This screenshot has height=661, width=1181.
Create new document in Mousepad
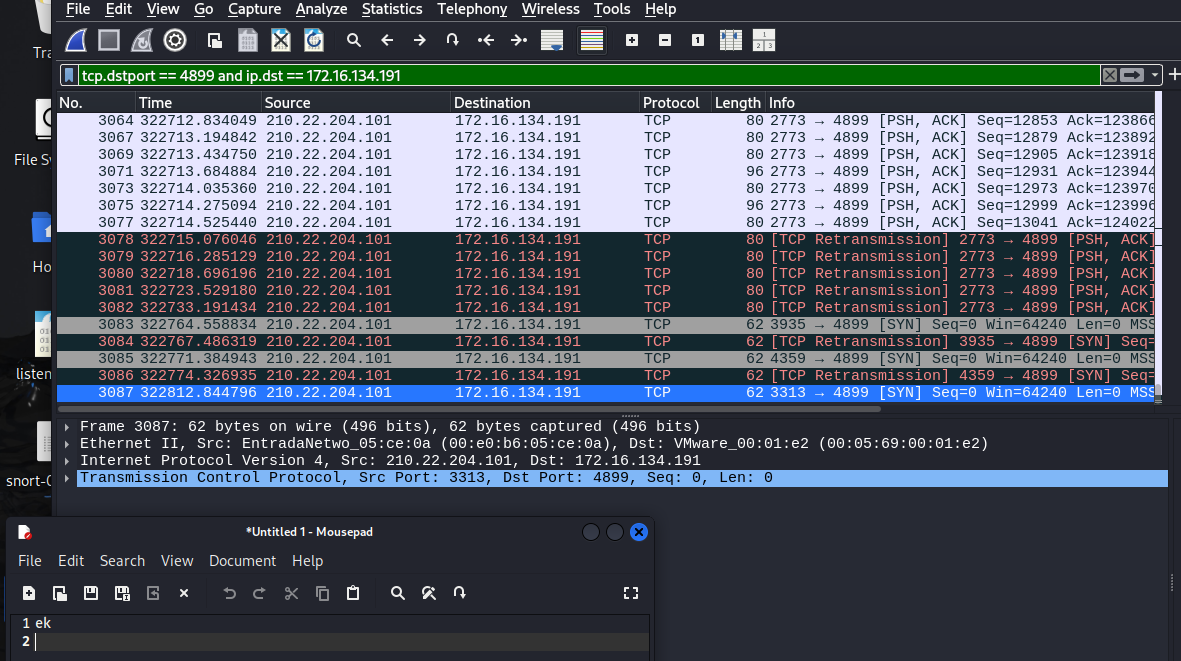point(29,593)
